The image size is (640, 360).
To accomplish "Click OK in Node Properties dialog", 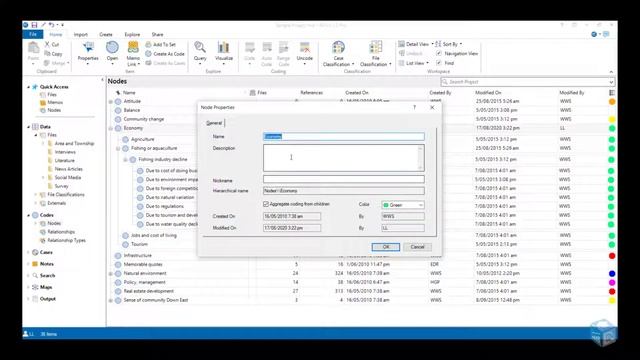I will 386,247.
